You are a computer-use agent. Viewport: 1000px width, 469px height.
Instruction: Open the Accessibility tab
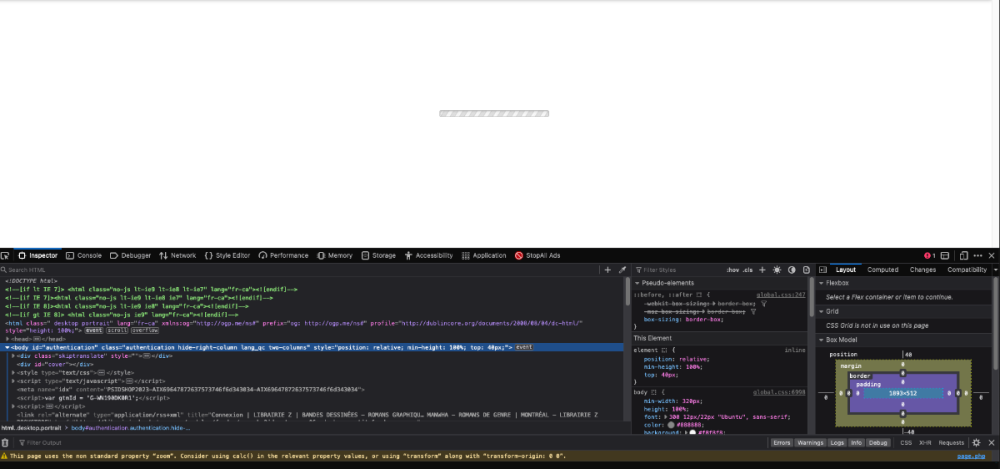tap(429, 255)
